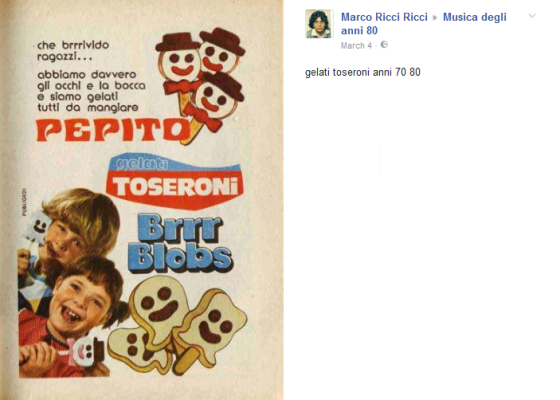The height and width of the screenshot is (400, 560).
Task: Open Marco Ricci Ricci's profile picture
Action: tap(319, 24)
